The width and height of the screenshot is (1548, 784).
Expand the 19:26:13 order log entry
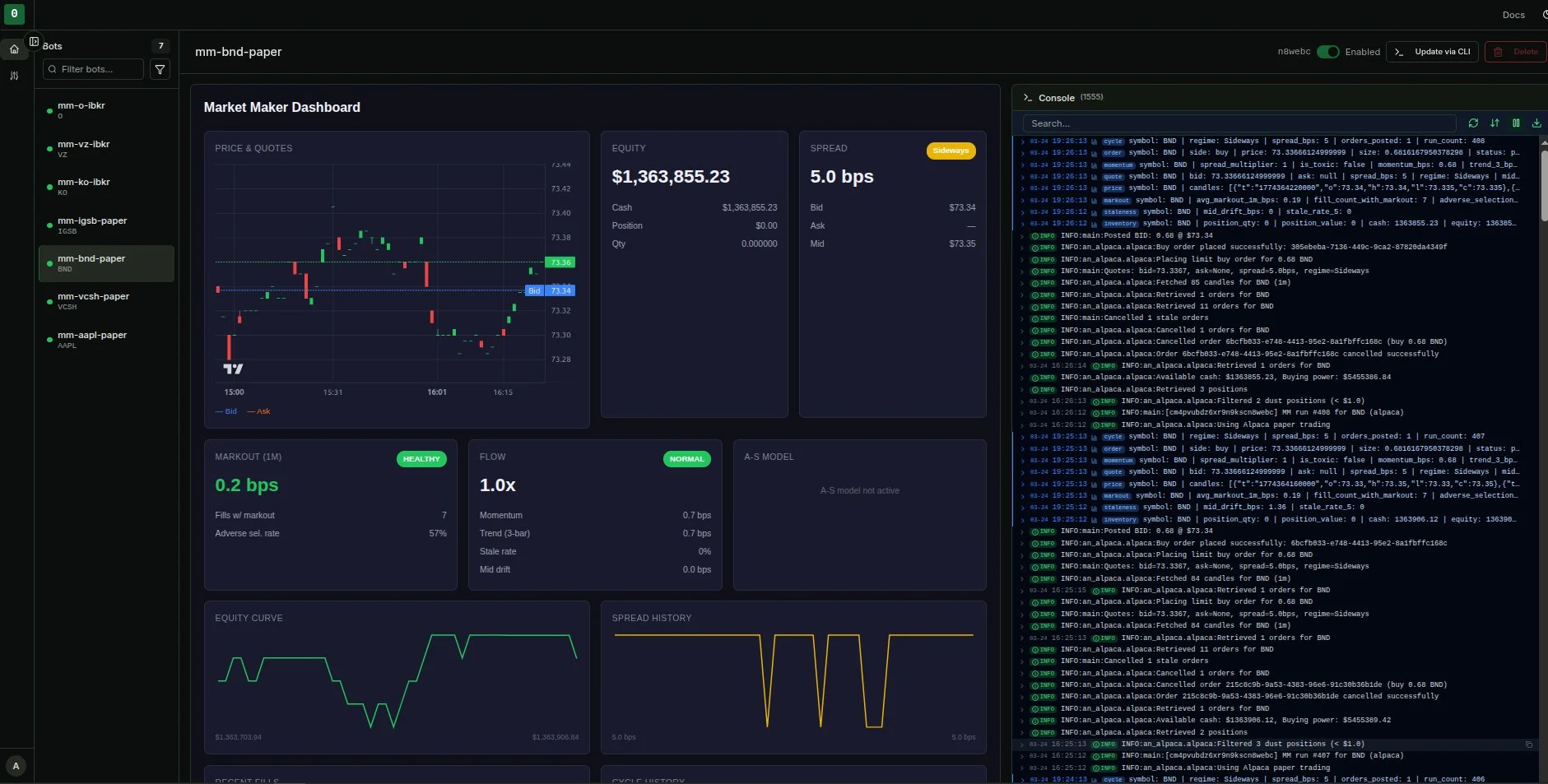coord(1022,153)
